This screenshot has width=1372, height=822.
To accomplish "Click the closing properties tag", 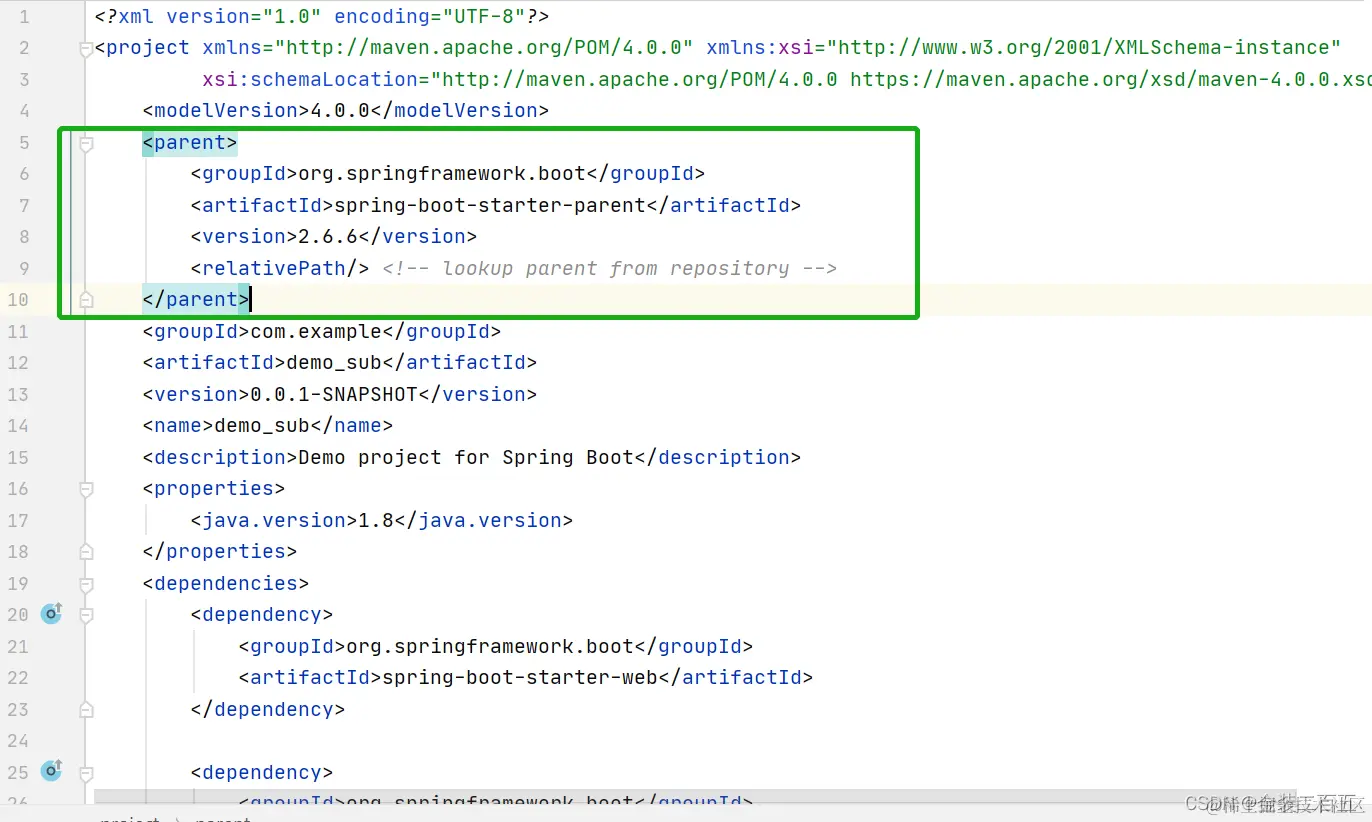I will point(220,551).
